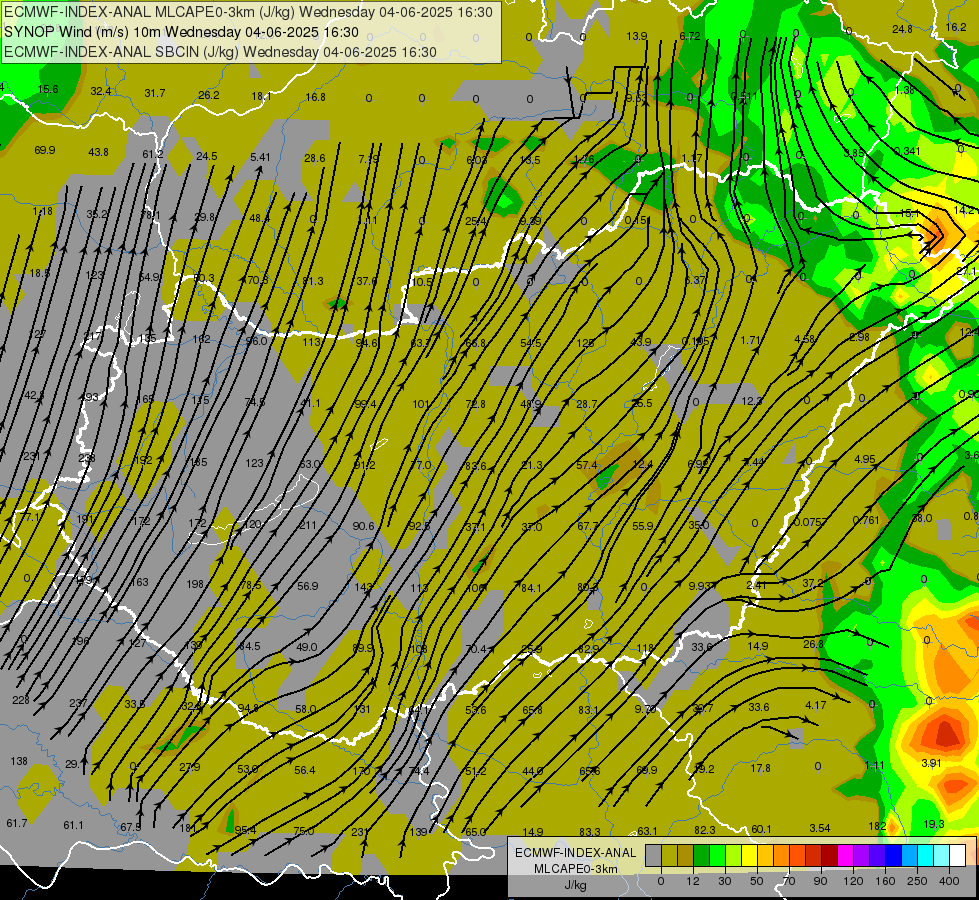Viewport: 979px width, 900px height.
Task: Click the map value 4.17
Action: tap(816, 705)
